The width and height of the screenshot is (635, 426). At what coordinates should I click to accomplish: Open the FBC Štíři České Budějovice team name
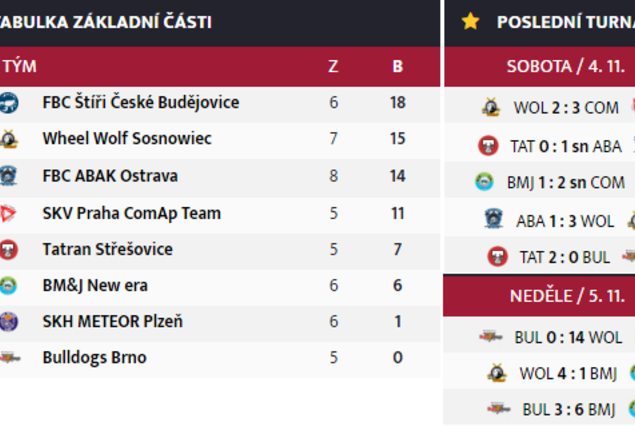141,102
